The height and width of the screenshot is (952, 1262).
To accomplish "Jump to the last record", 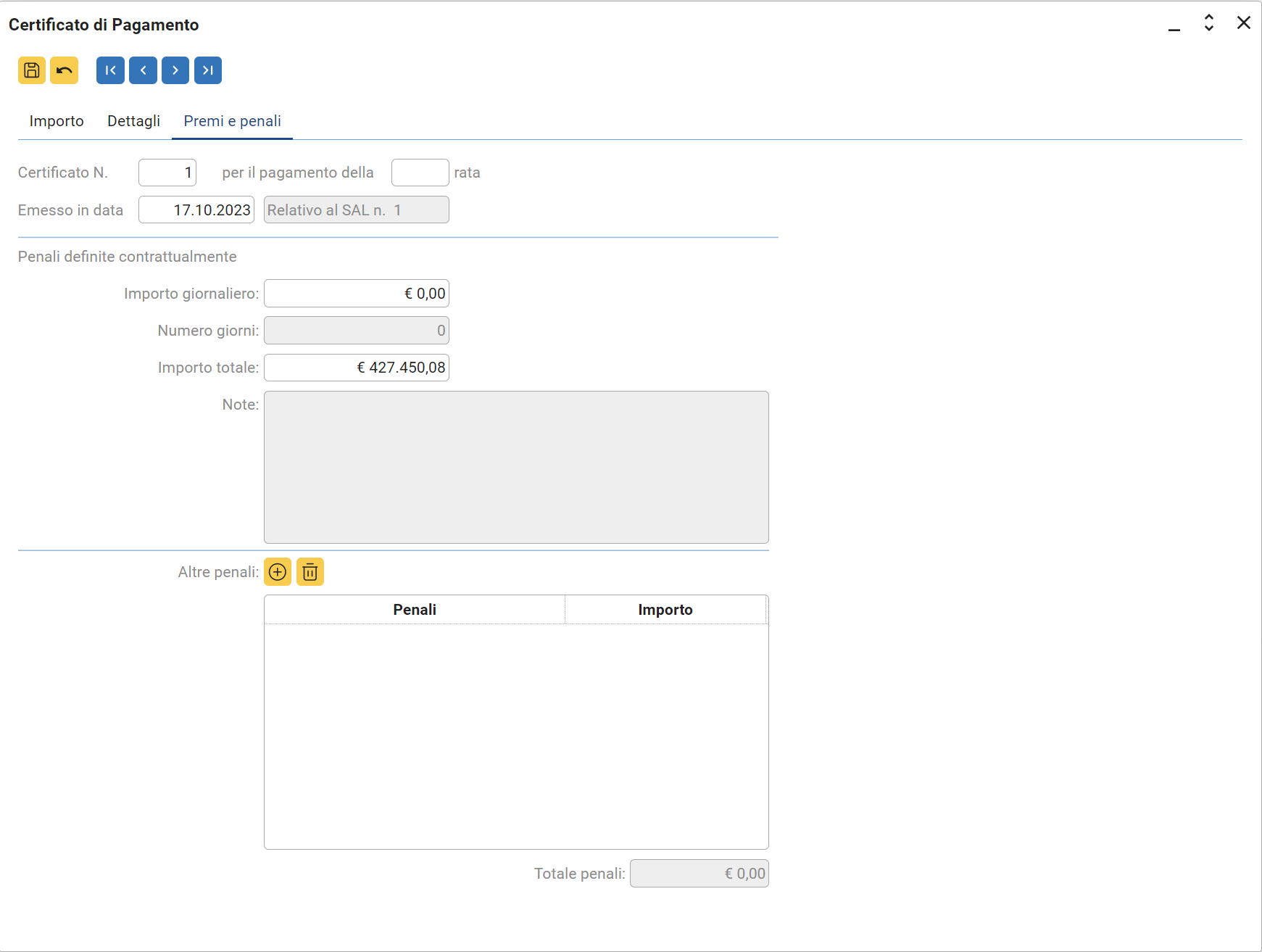I will pyautogui.click(x=208, y=70).
